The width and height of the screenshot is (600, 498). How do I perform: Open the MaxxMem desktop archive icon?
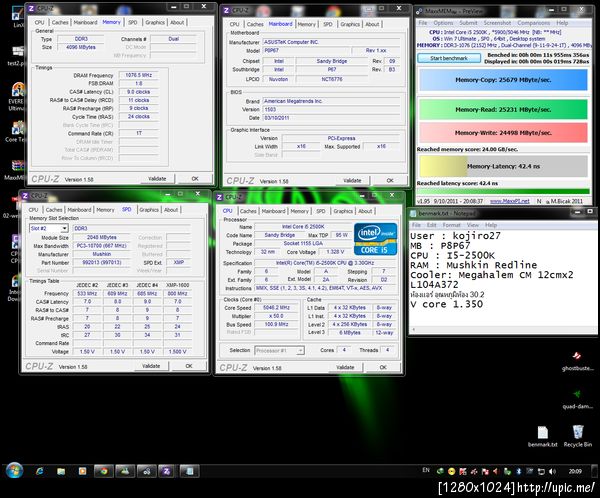pyautogui.click(x=17, y=170)
